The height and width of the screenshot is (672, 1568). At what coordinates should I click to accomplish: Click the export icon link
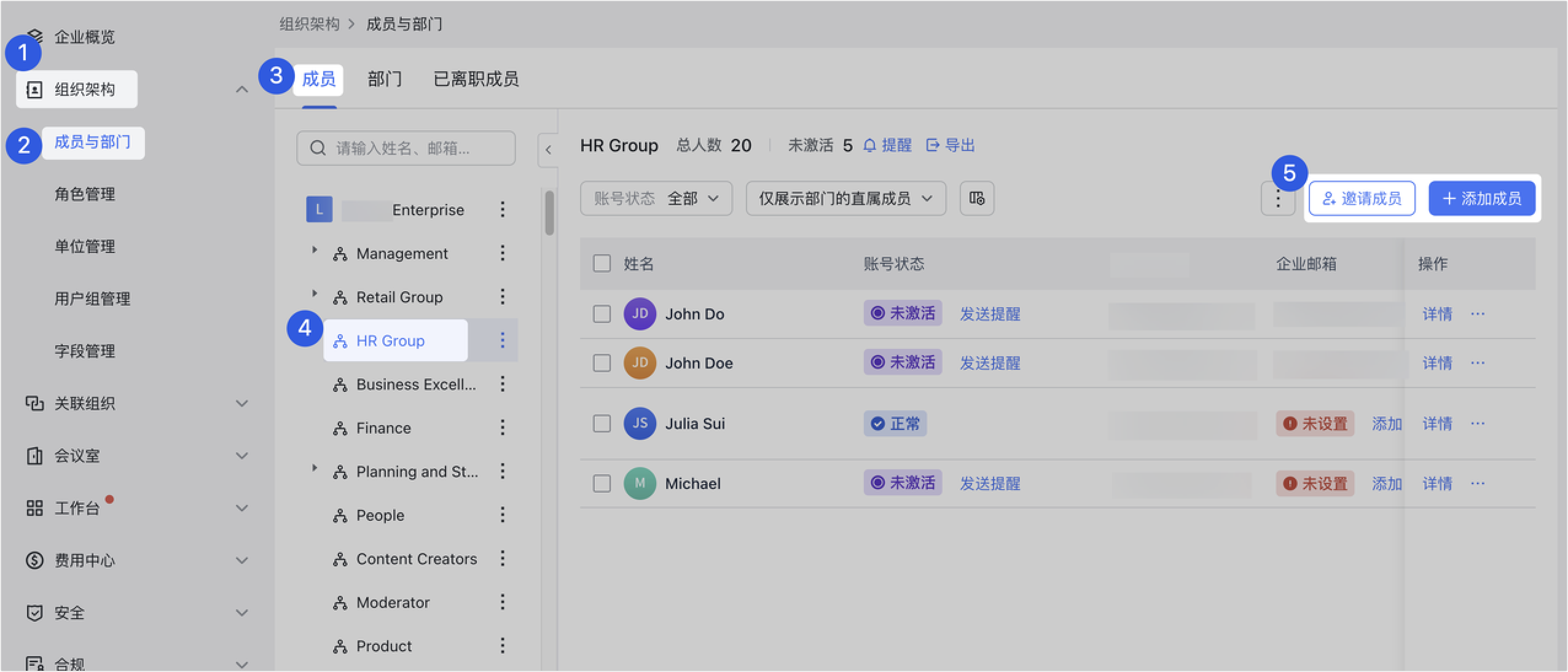click(933, 146)
